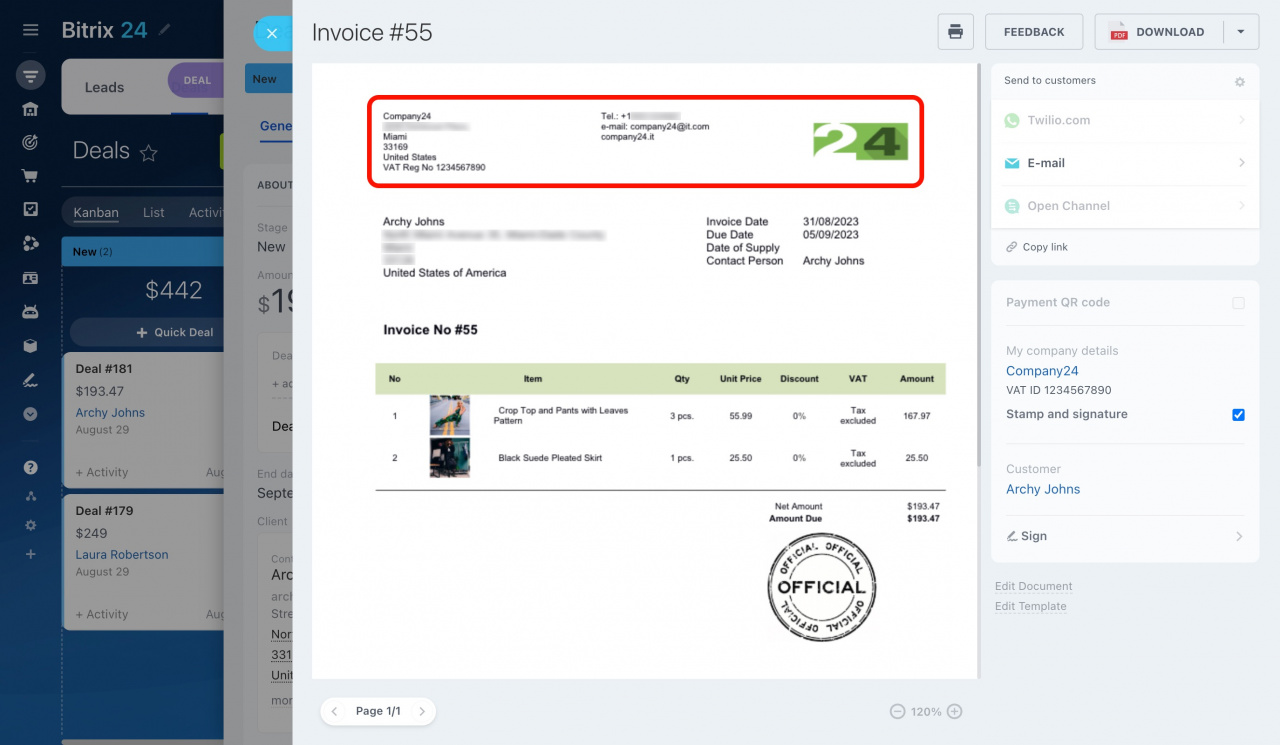Select the DEAL tab

pyautogui.click(x=197, y=81)
